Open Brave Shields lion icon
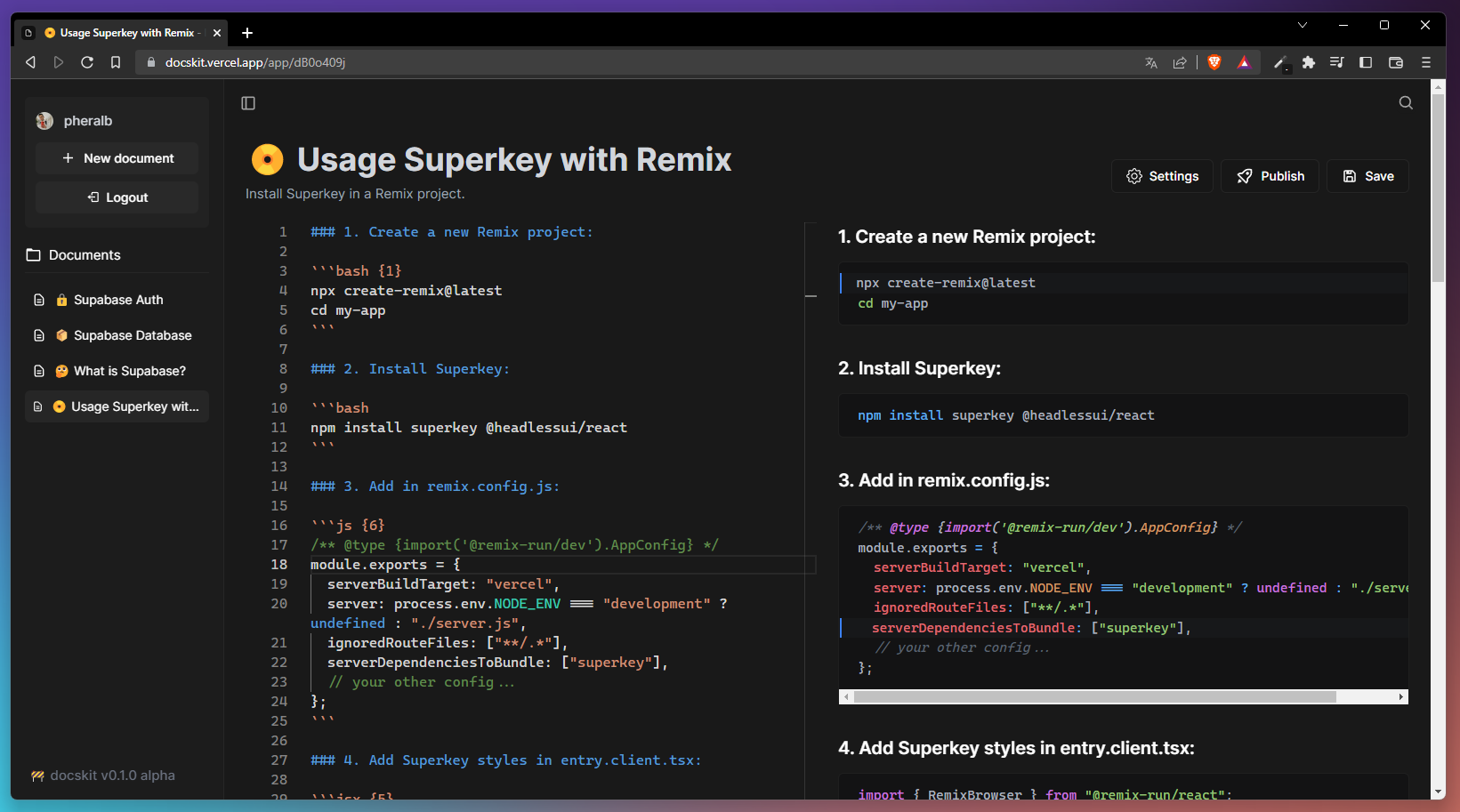This screenshot has height=812, width=1460. pyautogui.click(x=1214, y=62)
